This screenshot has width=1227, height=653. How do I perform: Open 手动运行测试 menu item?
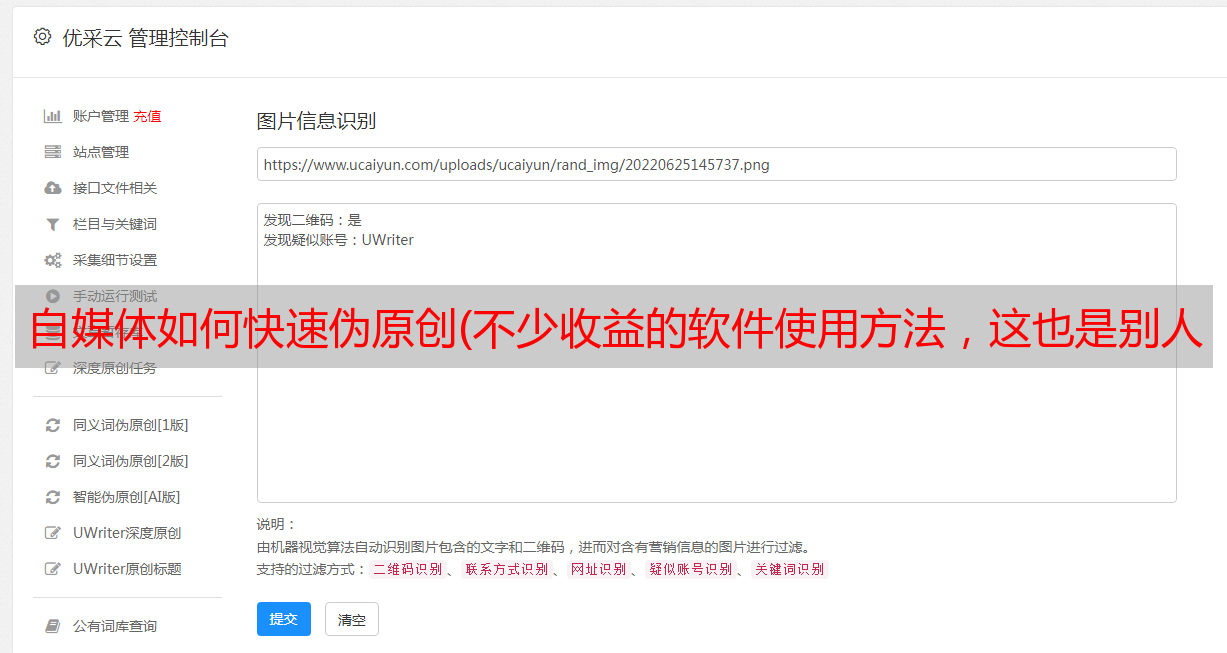(115, 296)
